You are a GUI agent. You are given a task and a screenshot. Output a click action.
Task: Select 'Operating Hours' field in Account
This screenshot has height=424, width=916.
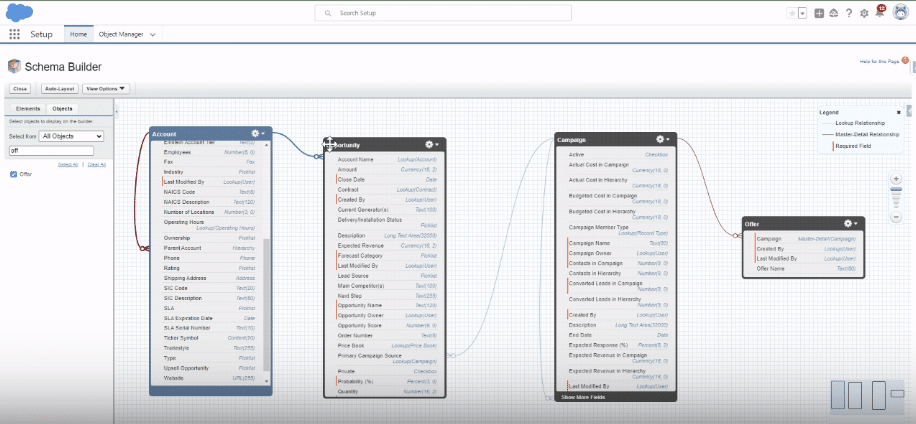209,225
